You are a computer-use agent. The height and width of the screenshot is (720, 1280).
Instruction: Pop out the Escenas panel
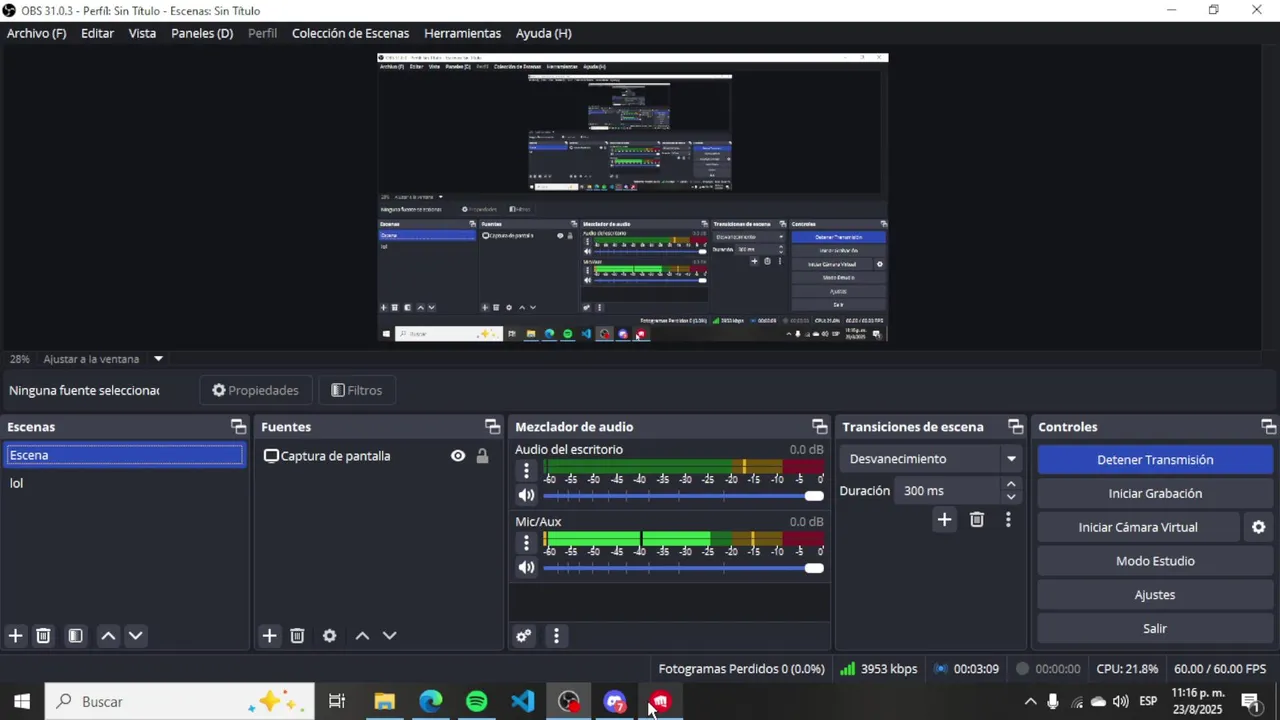click(x=238, y=427)
